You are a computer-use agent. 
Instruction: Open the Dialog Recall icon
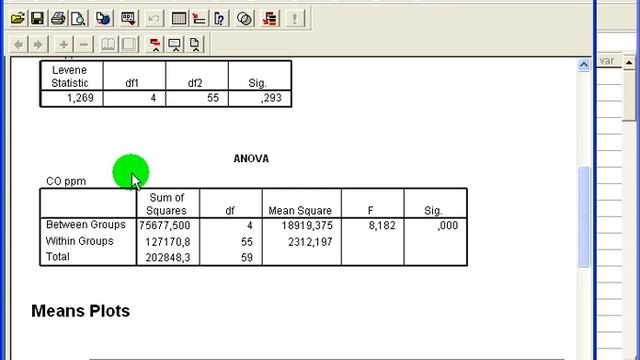point(129,18)
